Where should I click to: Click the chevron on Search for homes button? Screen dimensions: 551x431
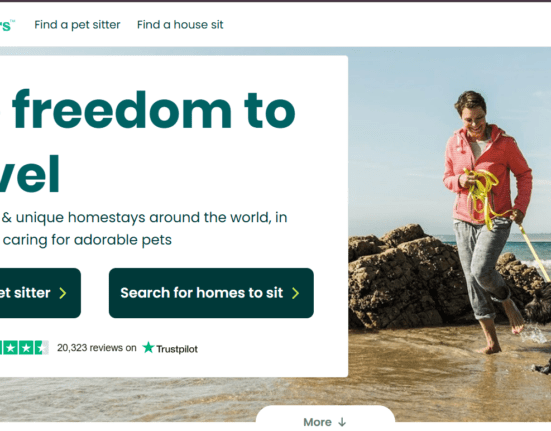point(296,293)
